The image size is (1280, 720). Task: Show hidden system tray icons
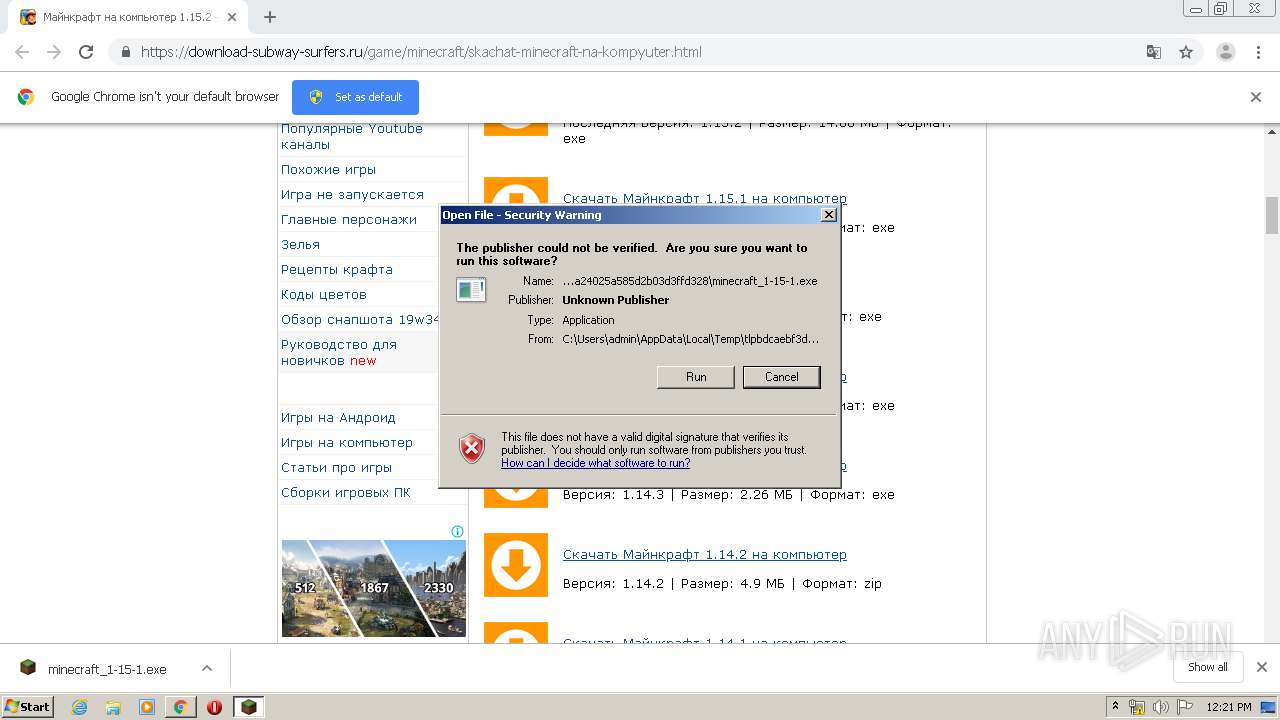(1115, 707)
